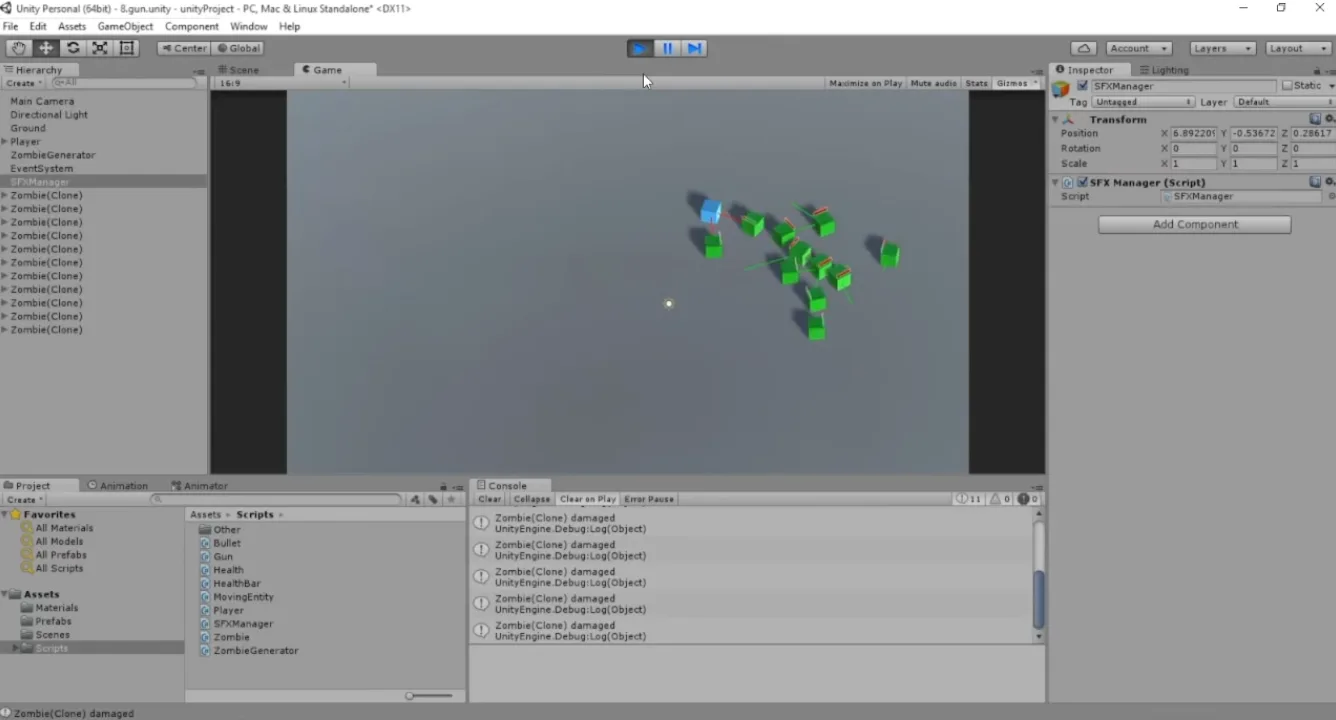The width and height of the screenshot is (1336, 720).
Task: Select the Rotate tool in toolbar
Action: [x=73, y=48]
